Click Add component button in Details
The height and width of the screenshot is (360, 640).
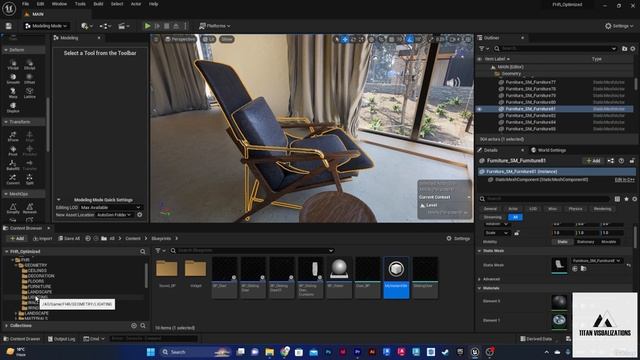coord(593,161)
